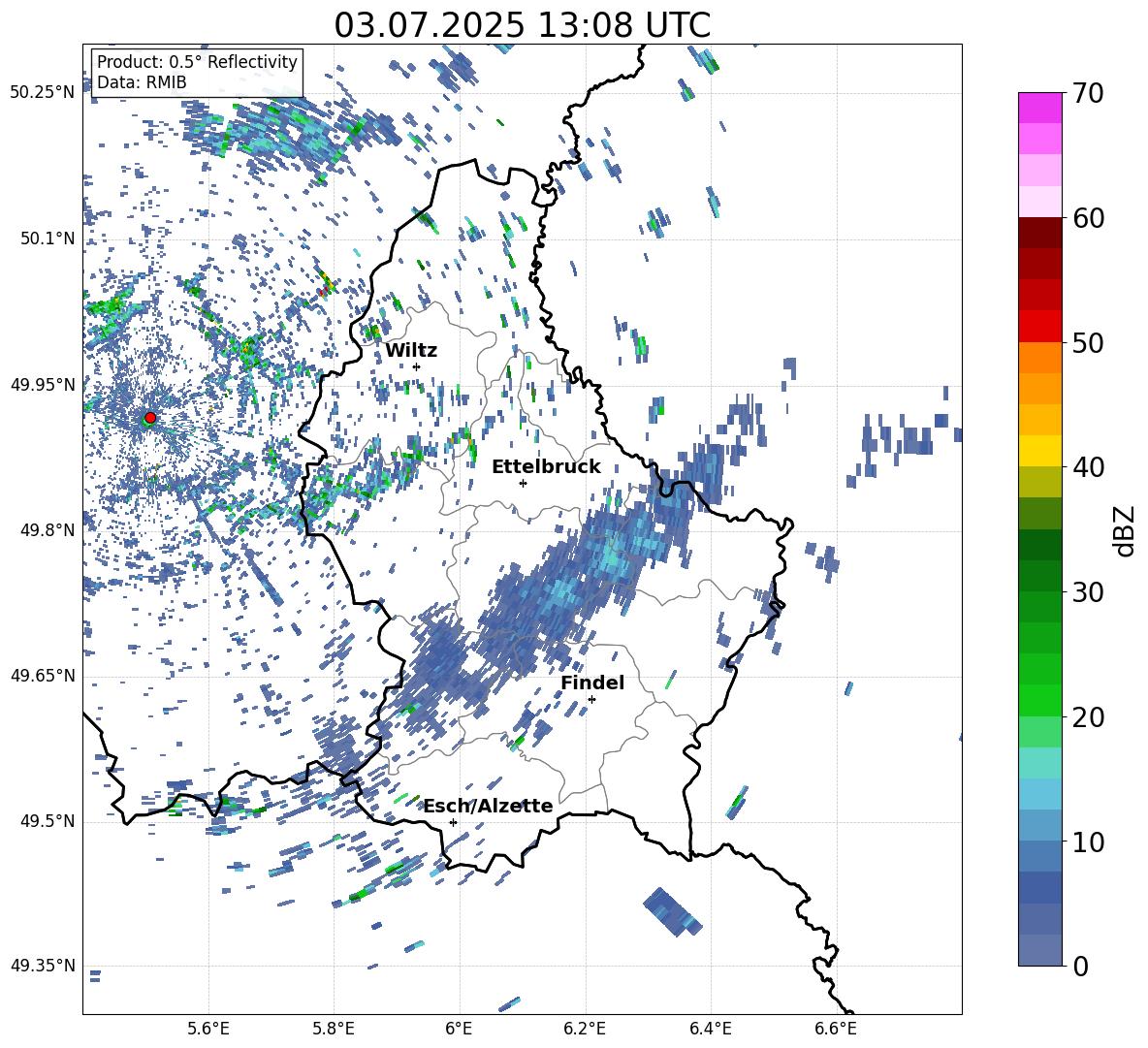Click the bright green colorbar segment at 20
Viewport: 1148px width, 1048px height.
(x=1039, y=700)
